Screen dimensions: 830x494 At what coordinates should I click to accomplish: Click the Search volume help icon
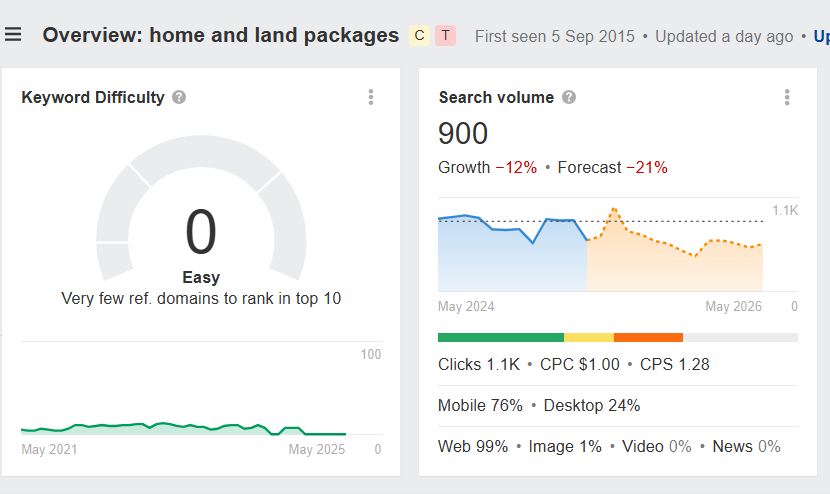click(x=568, y=97)
